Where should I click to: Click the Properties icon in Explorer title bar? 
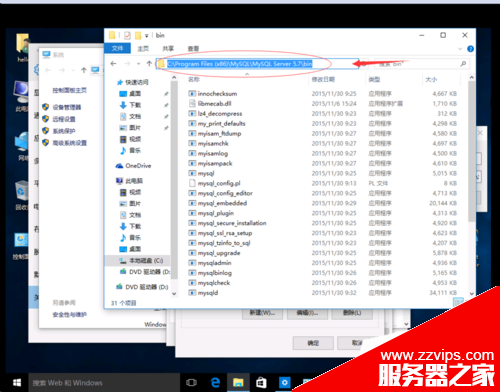[x=127, y=35]
